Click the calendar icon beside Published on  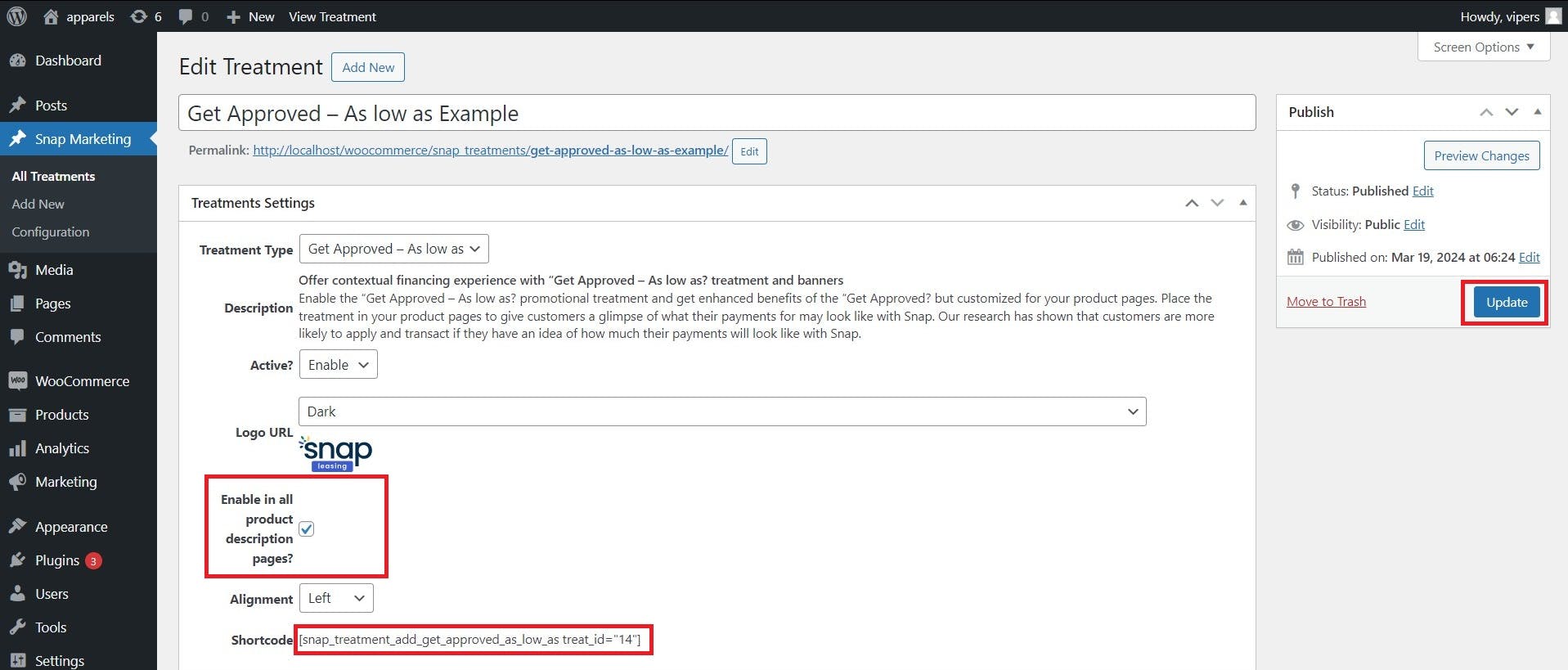point(1295,257)
